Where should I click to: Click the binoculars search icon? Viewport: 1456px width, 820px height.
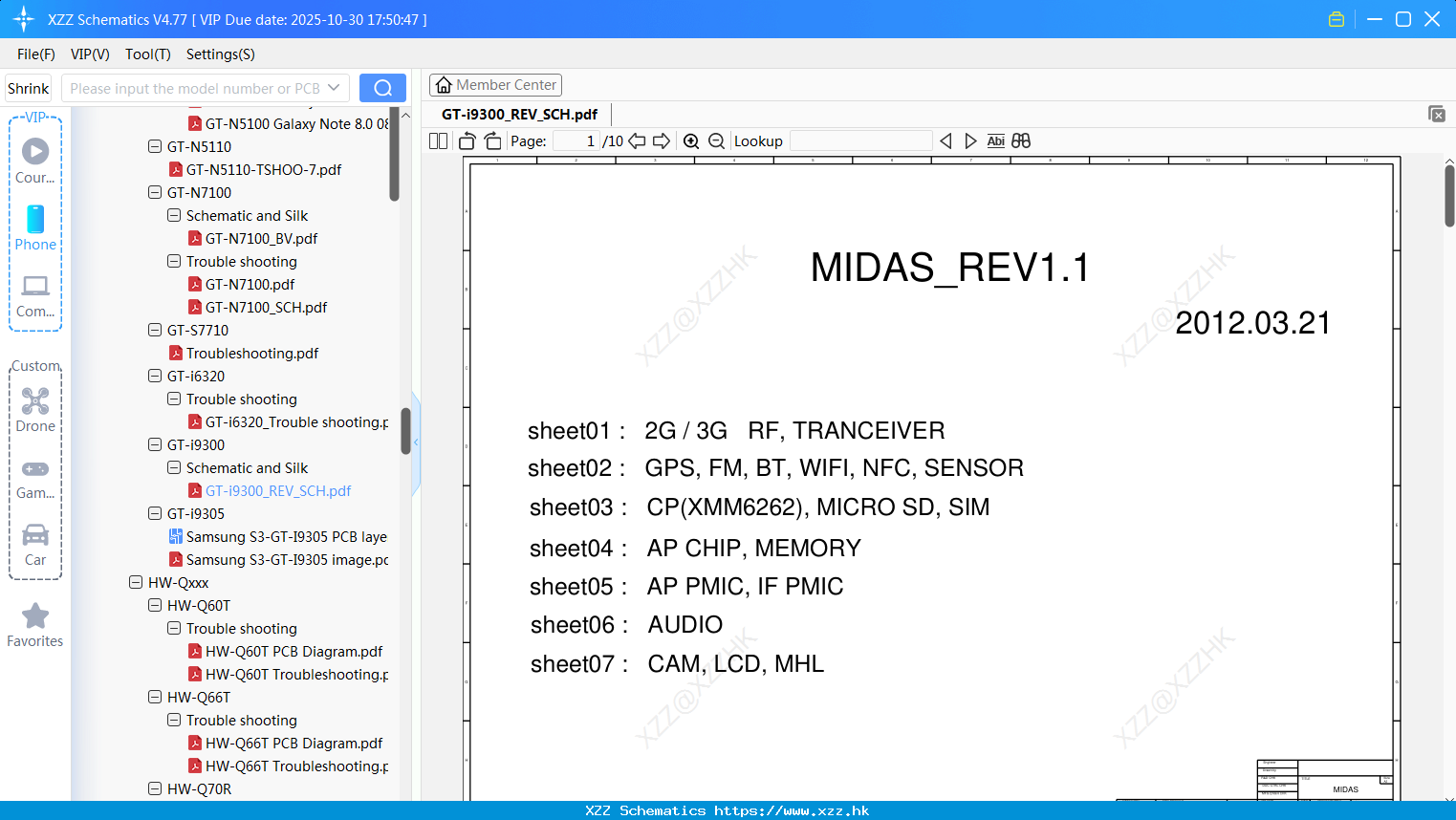pos(1021,141)
